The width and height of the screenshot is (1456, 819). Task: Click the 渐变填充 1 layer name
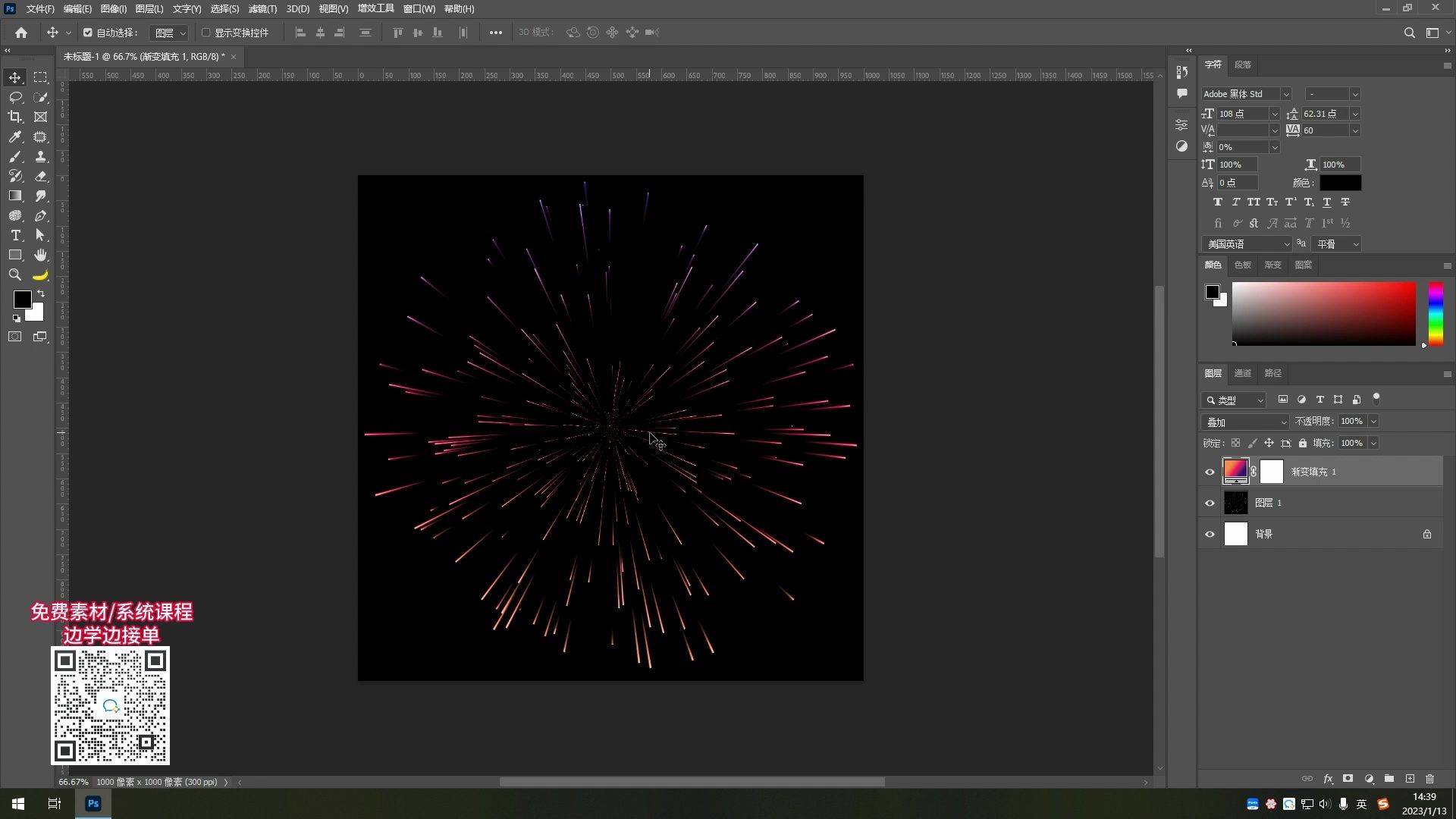pyautogui.click(x=1313, y=472)
